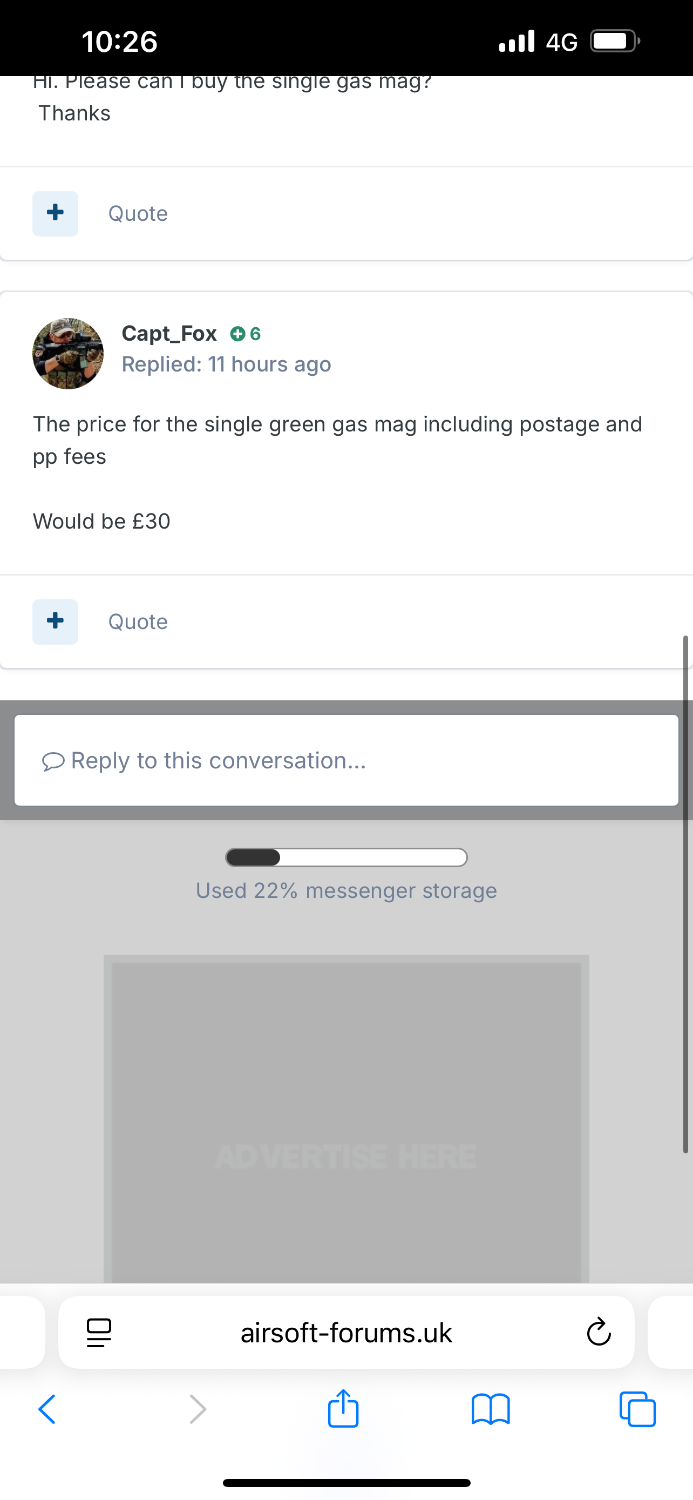Open the page settings icon left of the URL
693x1500 pixels.
(x=99, y=1332)
